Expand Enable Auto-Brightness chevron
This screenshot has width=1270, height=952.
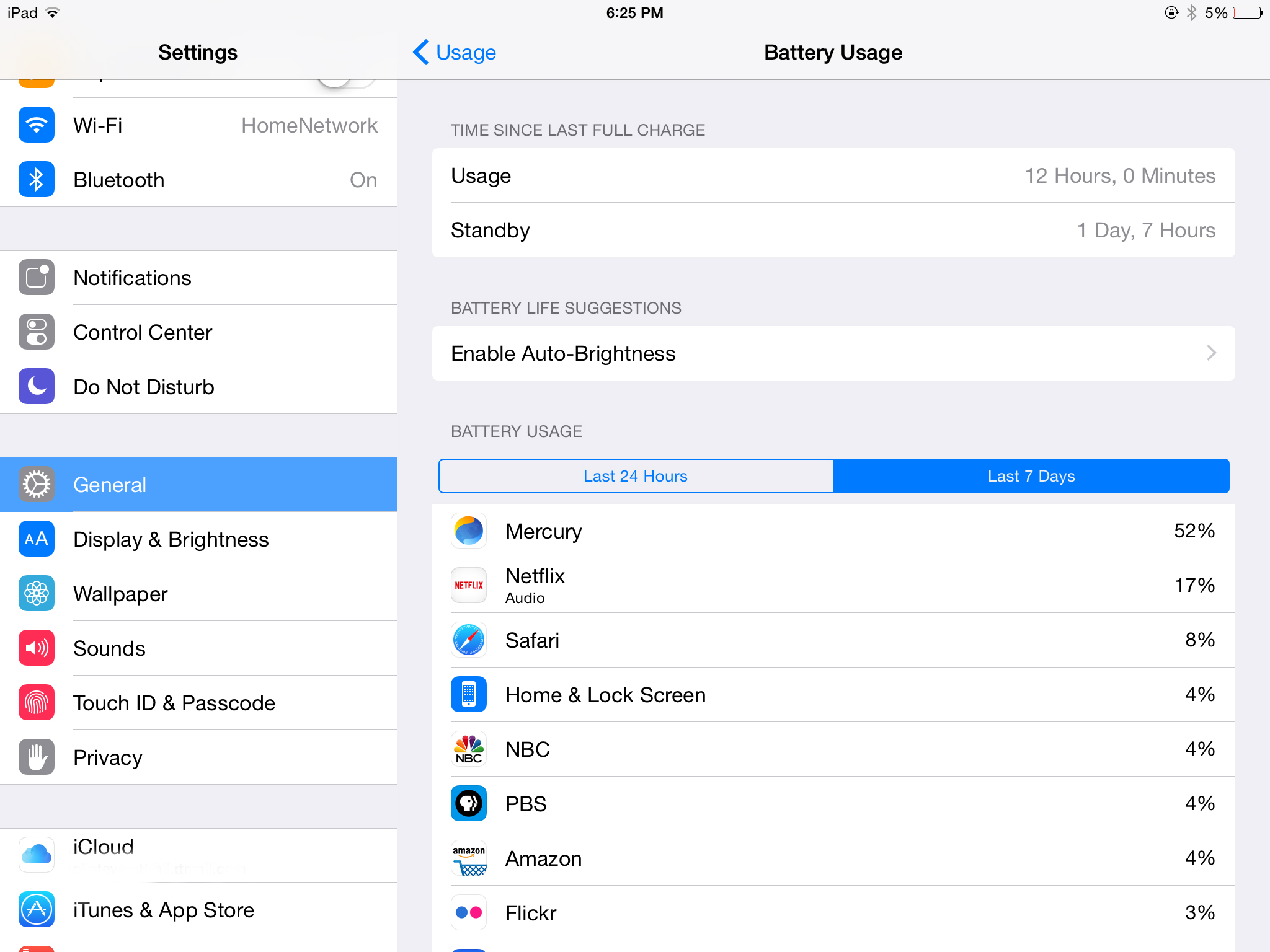point(1212,353)
